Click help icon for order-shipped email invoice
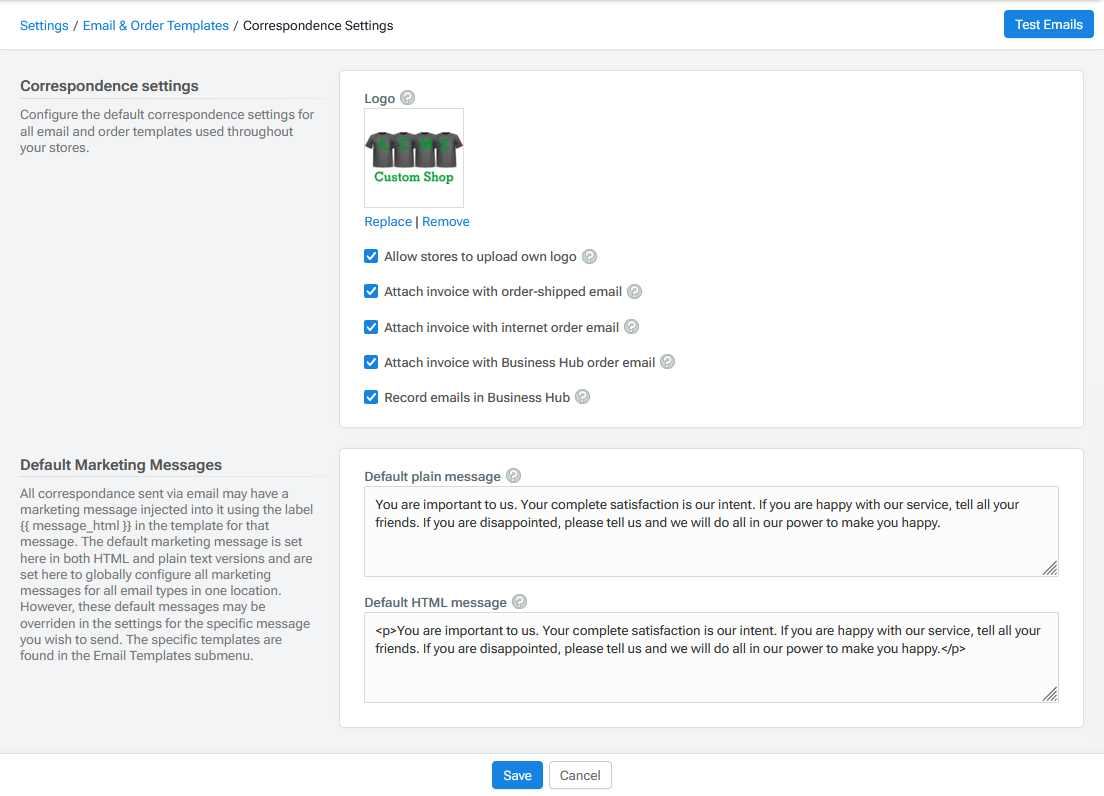This screenshot has width=1104, height=796. (x=634, y=292)
